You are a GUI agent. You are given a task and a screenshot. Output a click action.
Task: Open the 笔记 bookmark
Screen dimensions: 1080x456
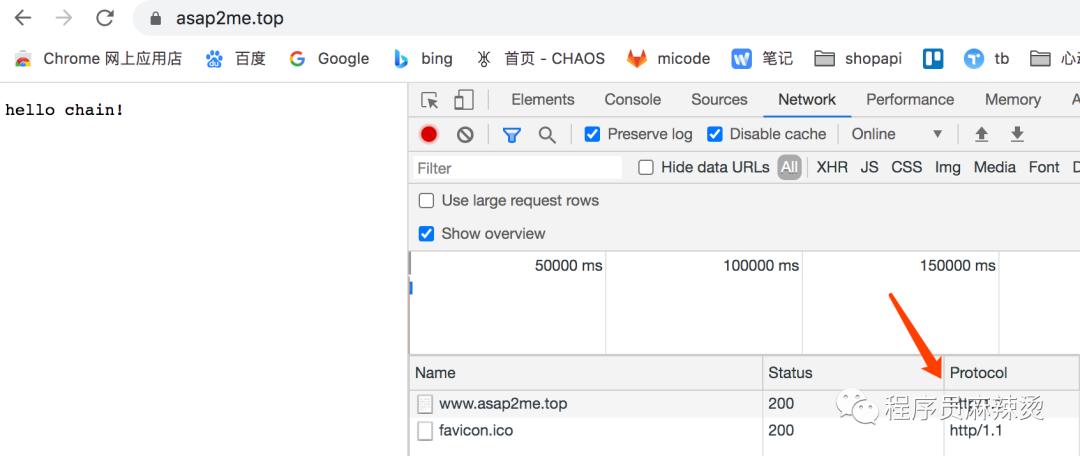tap(762, 59)
